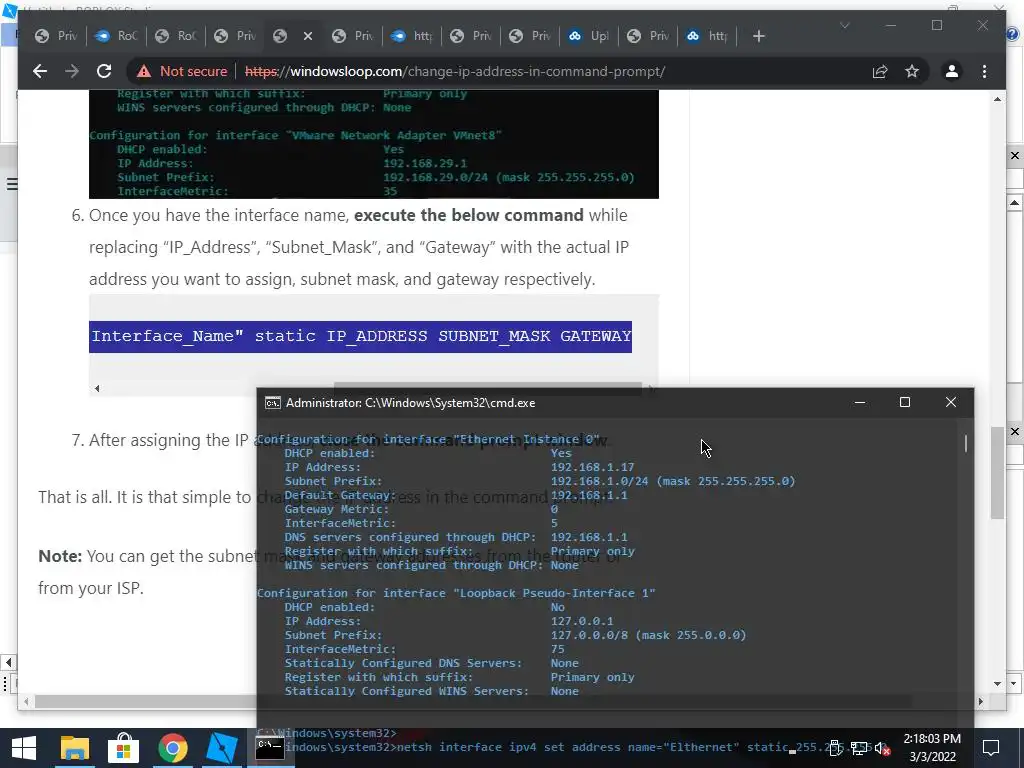Click the page vertical scrollbar thumb

(x=997, y=473)
